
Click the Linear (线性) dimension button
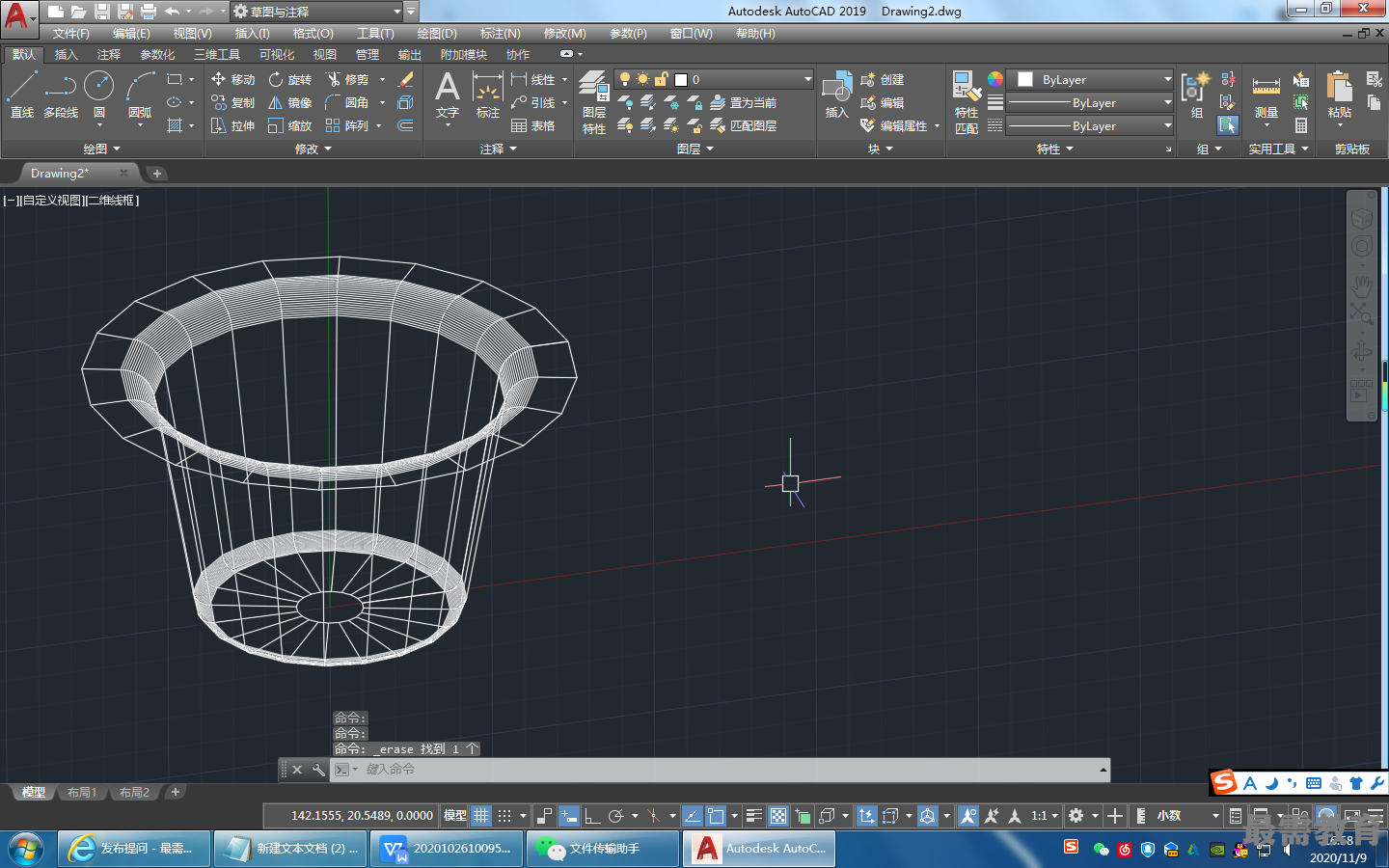533,79
